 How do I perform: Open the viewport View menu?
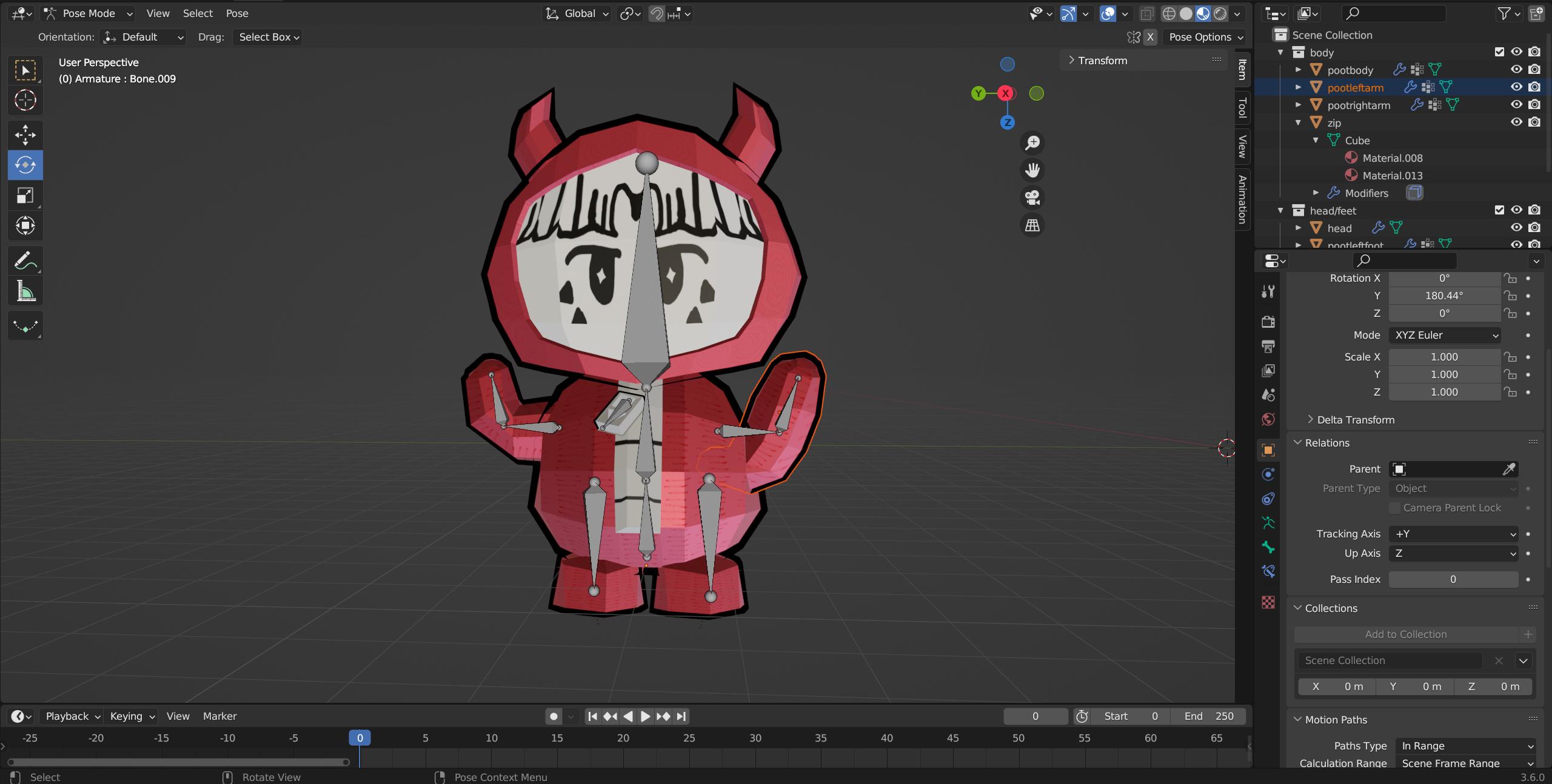click(158, 13)
